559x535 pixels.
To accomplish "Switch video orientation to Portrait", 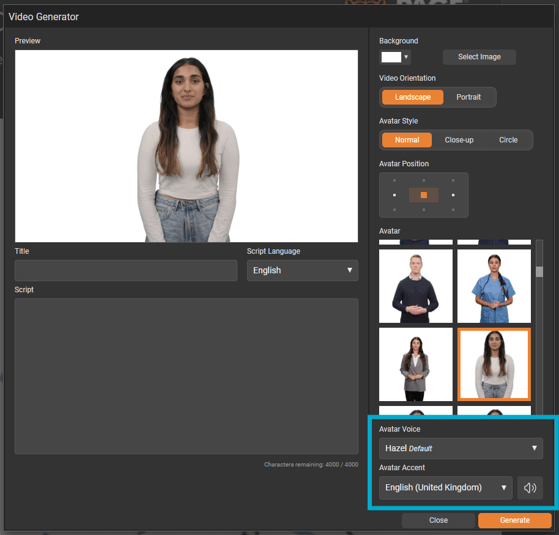I will (x=468, y=97).
